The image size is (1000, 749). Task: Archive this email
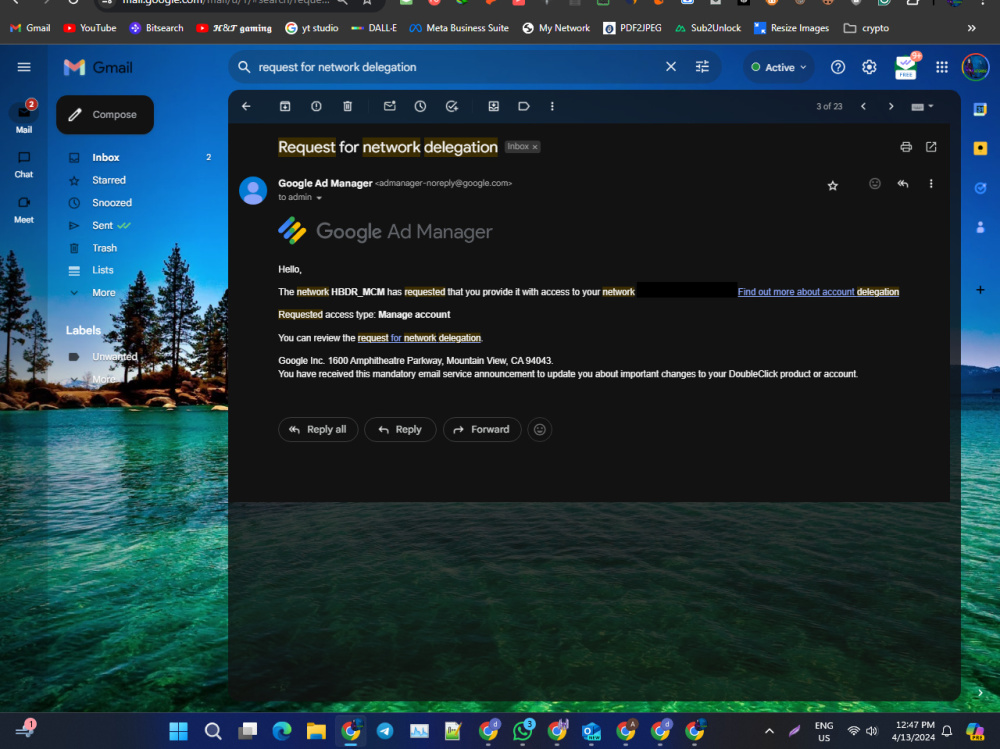[x=285, y=107]
